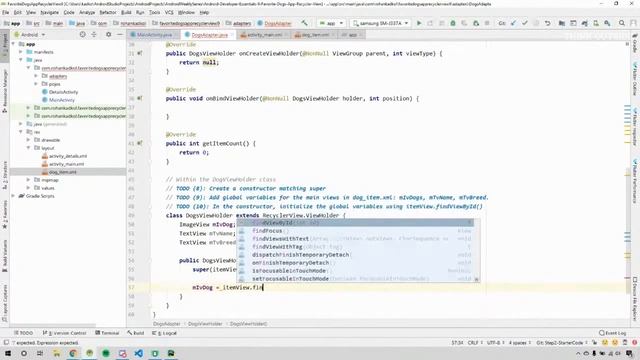Open the Project Structure icon in toolbar
The width and height of the screenshot is (640, 360).
click(x=562, y=23)
